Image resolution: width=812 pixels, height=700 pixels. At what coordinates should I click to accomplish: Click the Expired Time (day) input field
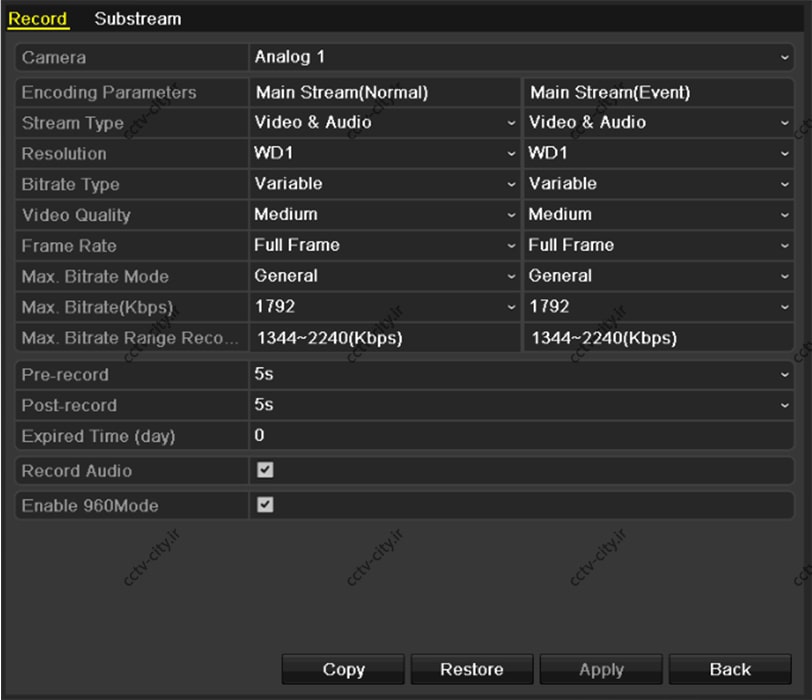click(x=521, y=435)
